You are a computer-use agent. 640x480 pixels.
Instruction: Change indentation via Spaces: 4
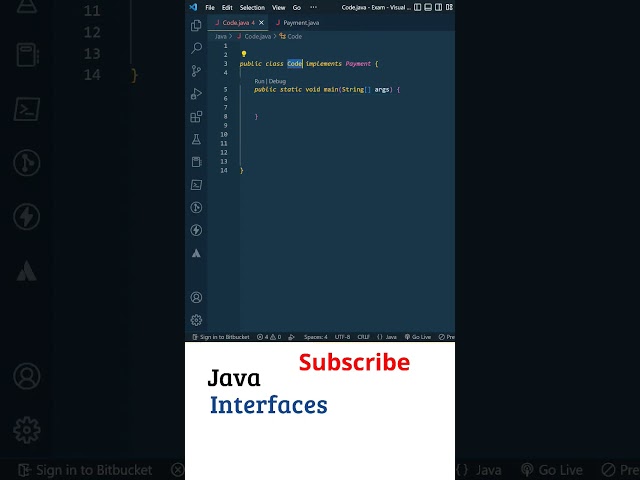(x=316, y=337)
